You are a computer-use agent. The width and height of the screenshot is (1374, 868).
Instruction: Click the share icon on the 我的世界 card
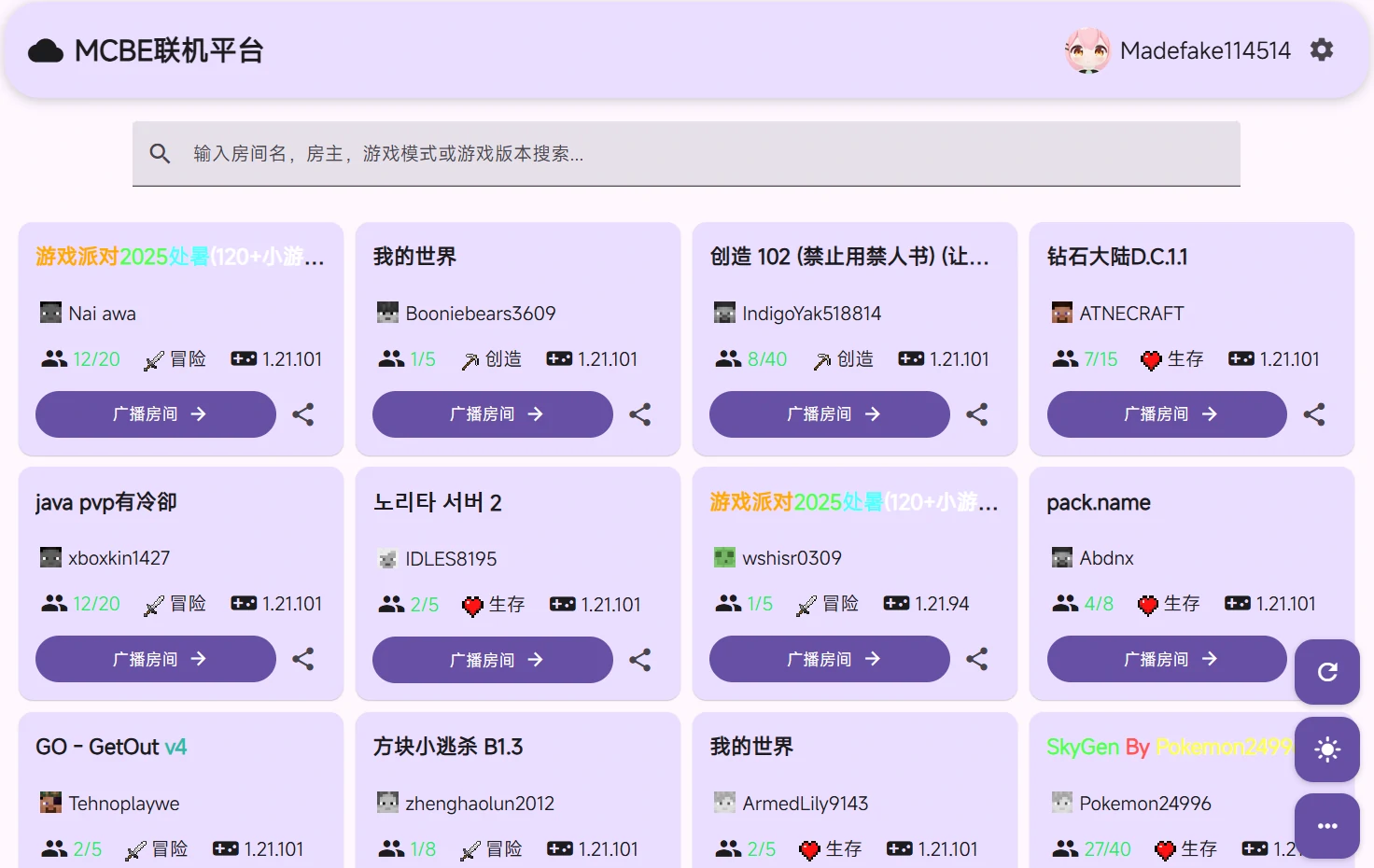point(639,414)
